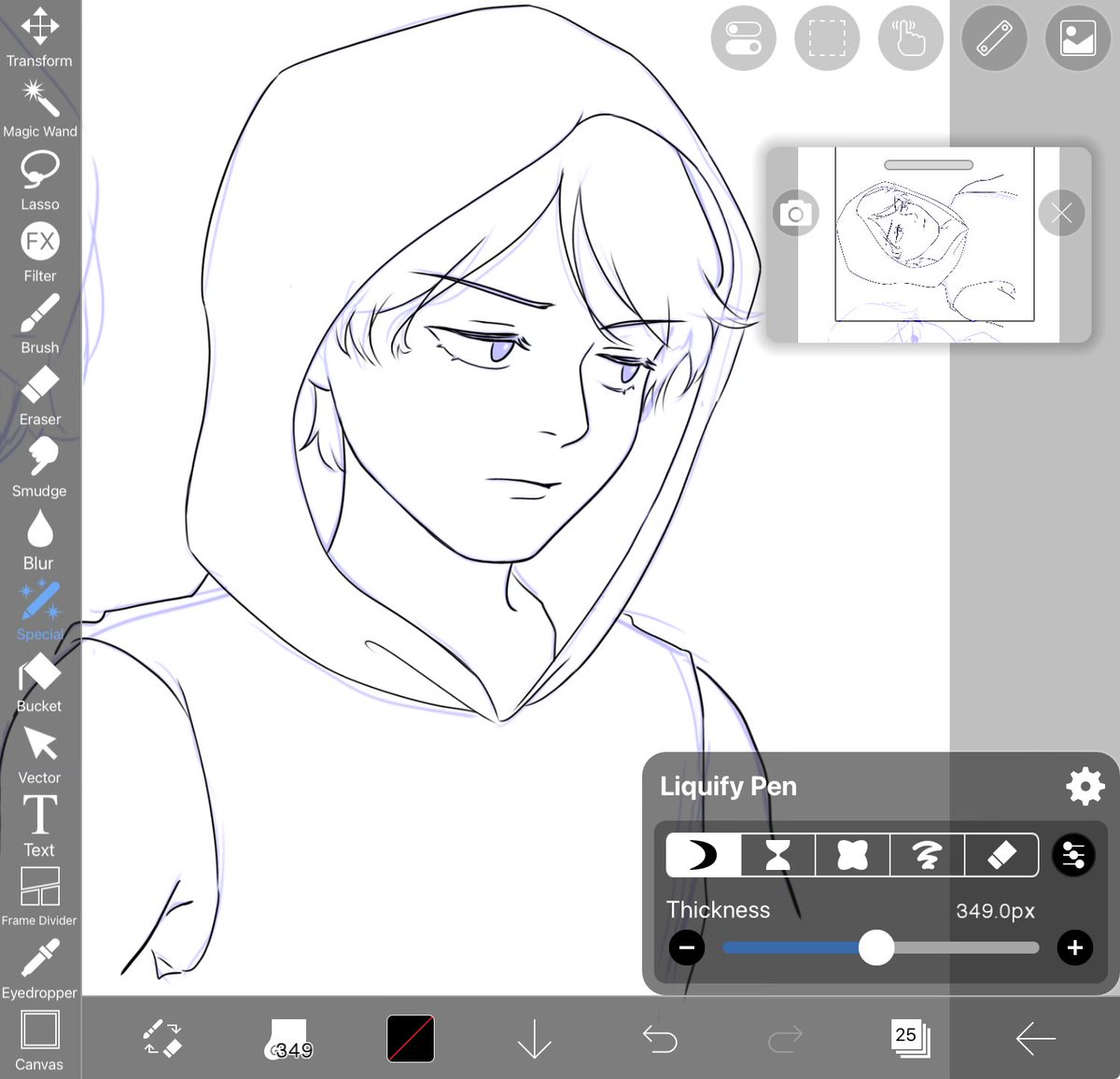Pick the Eyedropper tool

pos(39,969)
